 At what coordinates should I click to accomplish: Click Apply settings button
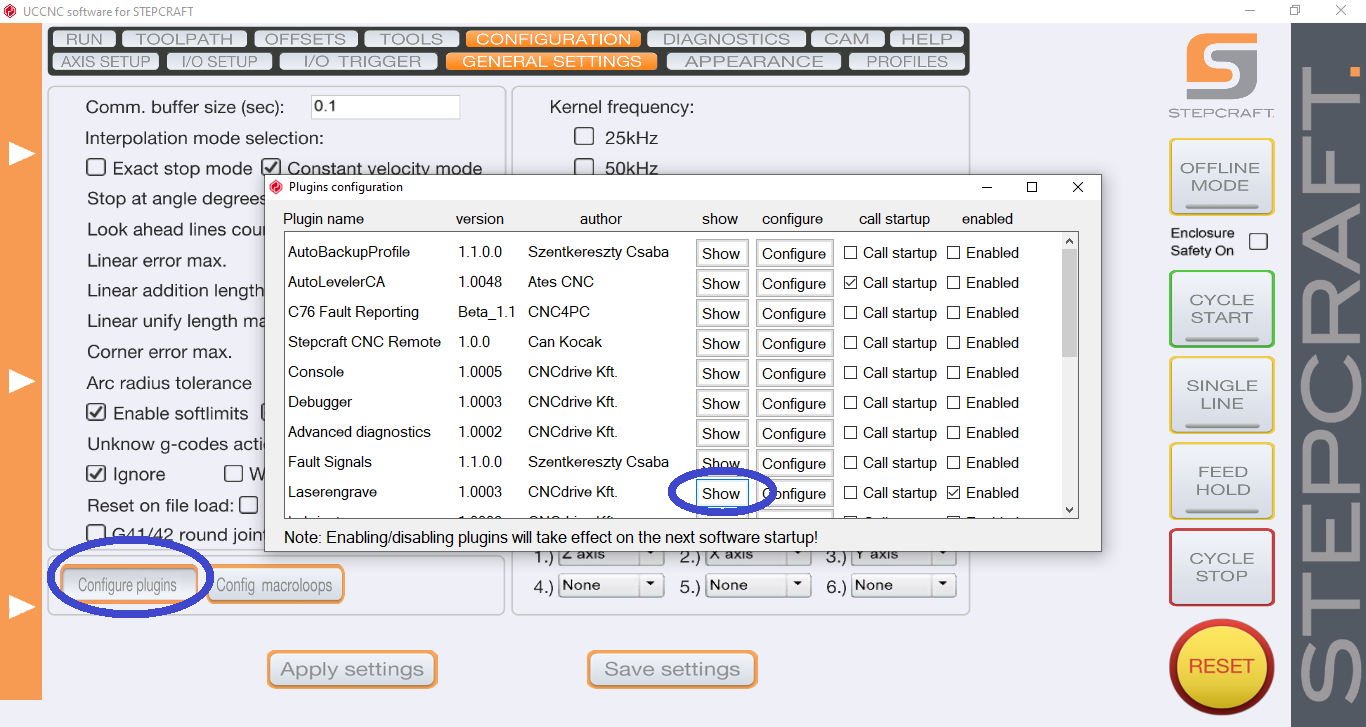(x=352, y=669)
